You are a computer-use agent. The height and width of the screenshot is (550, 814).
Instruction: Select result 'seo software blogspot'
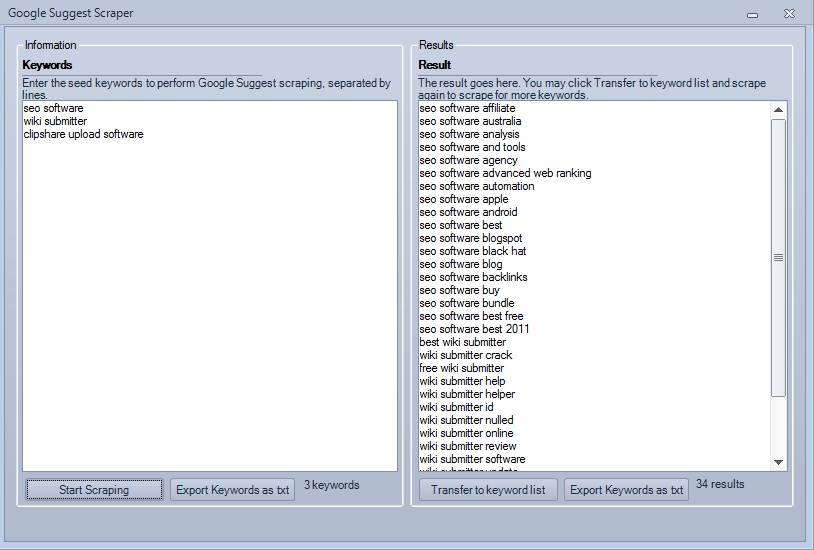pos(471,238)
